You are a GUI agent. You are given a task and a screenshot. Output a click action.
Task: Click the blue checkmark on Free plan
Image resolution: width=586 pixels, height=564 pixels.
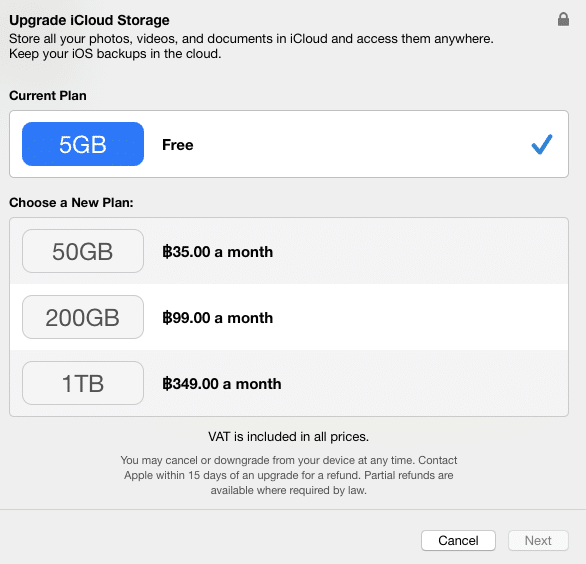(x=542, y=144)
